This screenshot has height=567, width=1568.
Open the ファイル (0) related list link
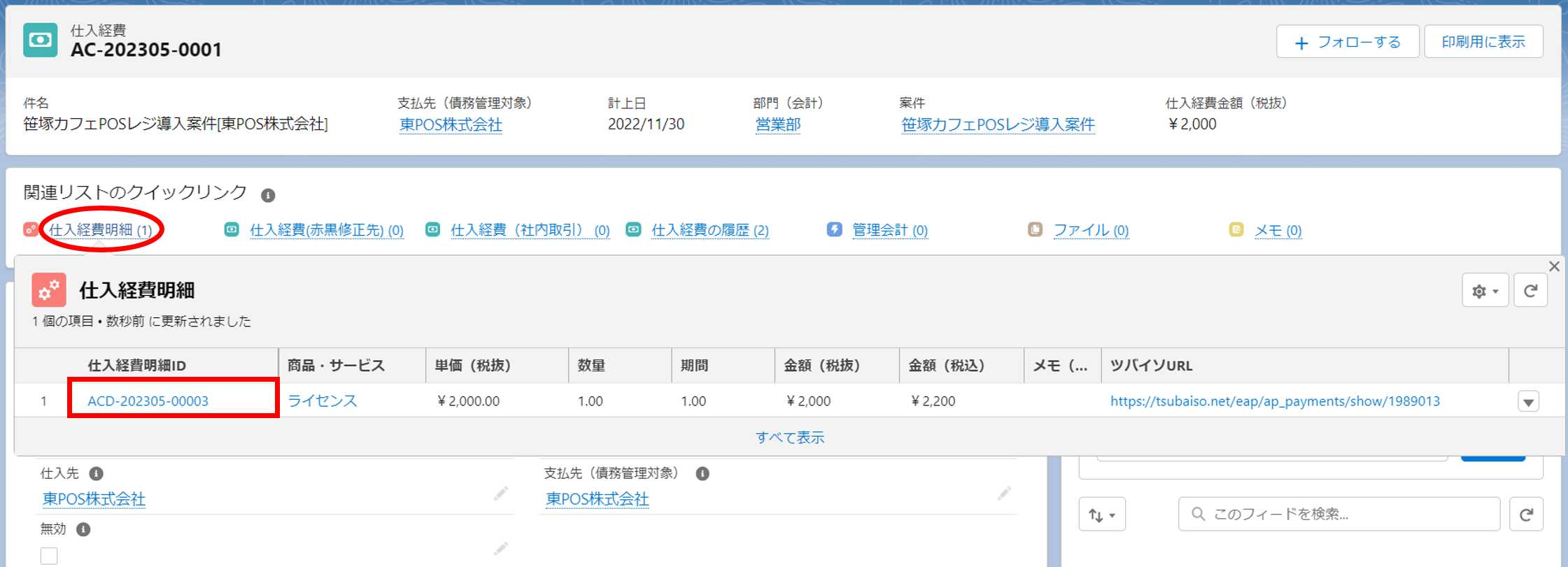pyautogui.click(x=1090, y=230)
